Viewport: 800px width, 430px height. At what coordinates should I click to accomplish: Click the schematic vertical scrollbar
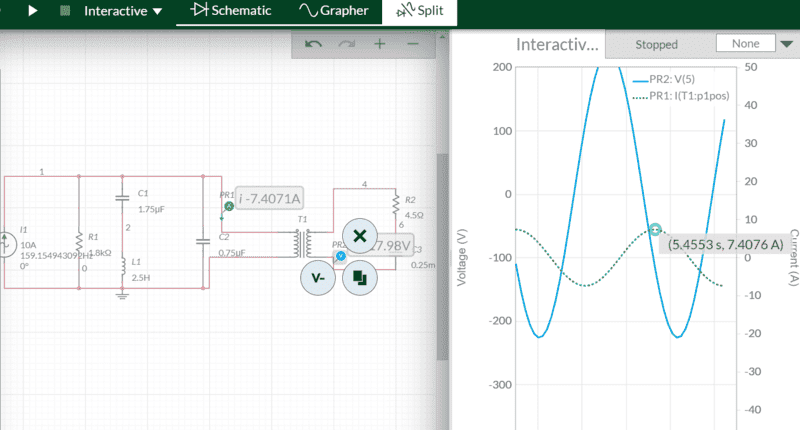click(443, 257)
